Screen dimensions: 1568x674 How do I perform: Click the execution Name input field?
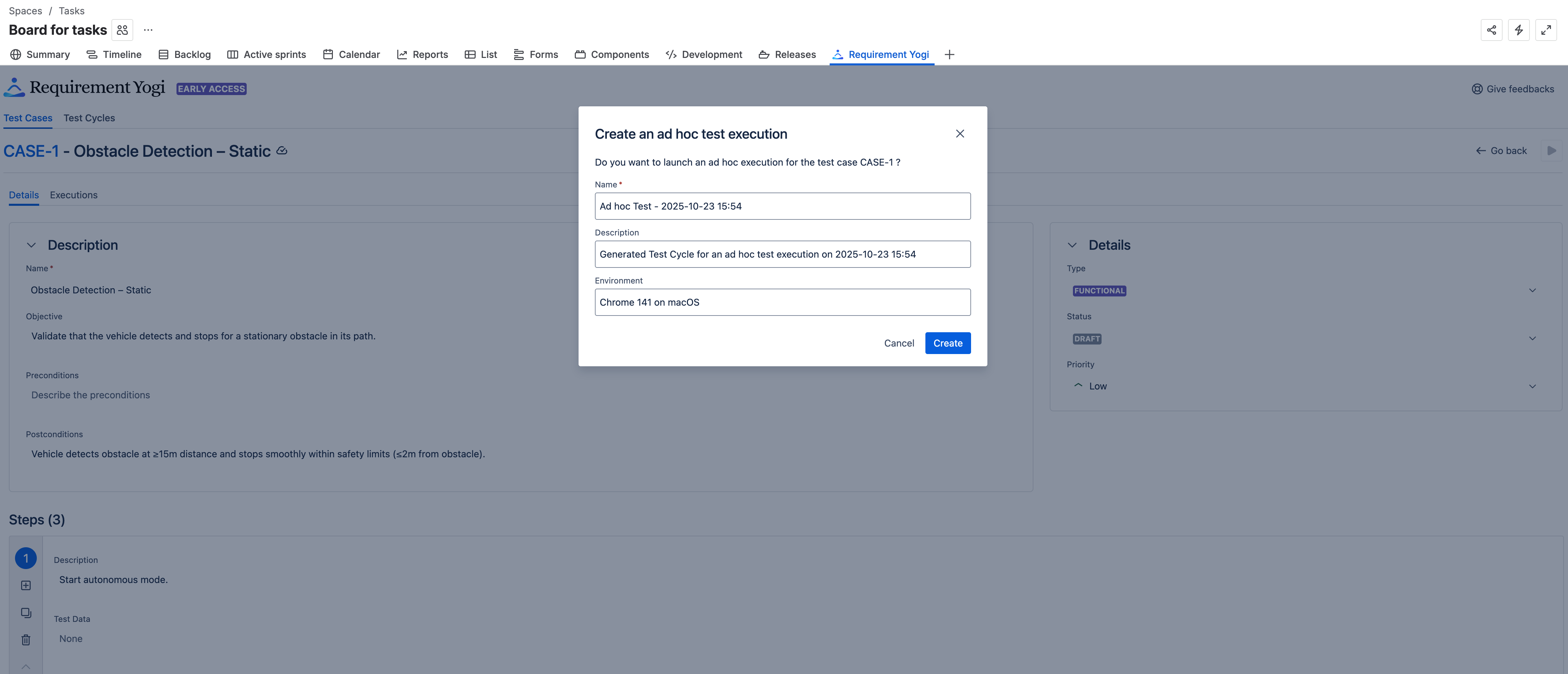click(782, 206)
